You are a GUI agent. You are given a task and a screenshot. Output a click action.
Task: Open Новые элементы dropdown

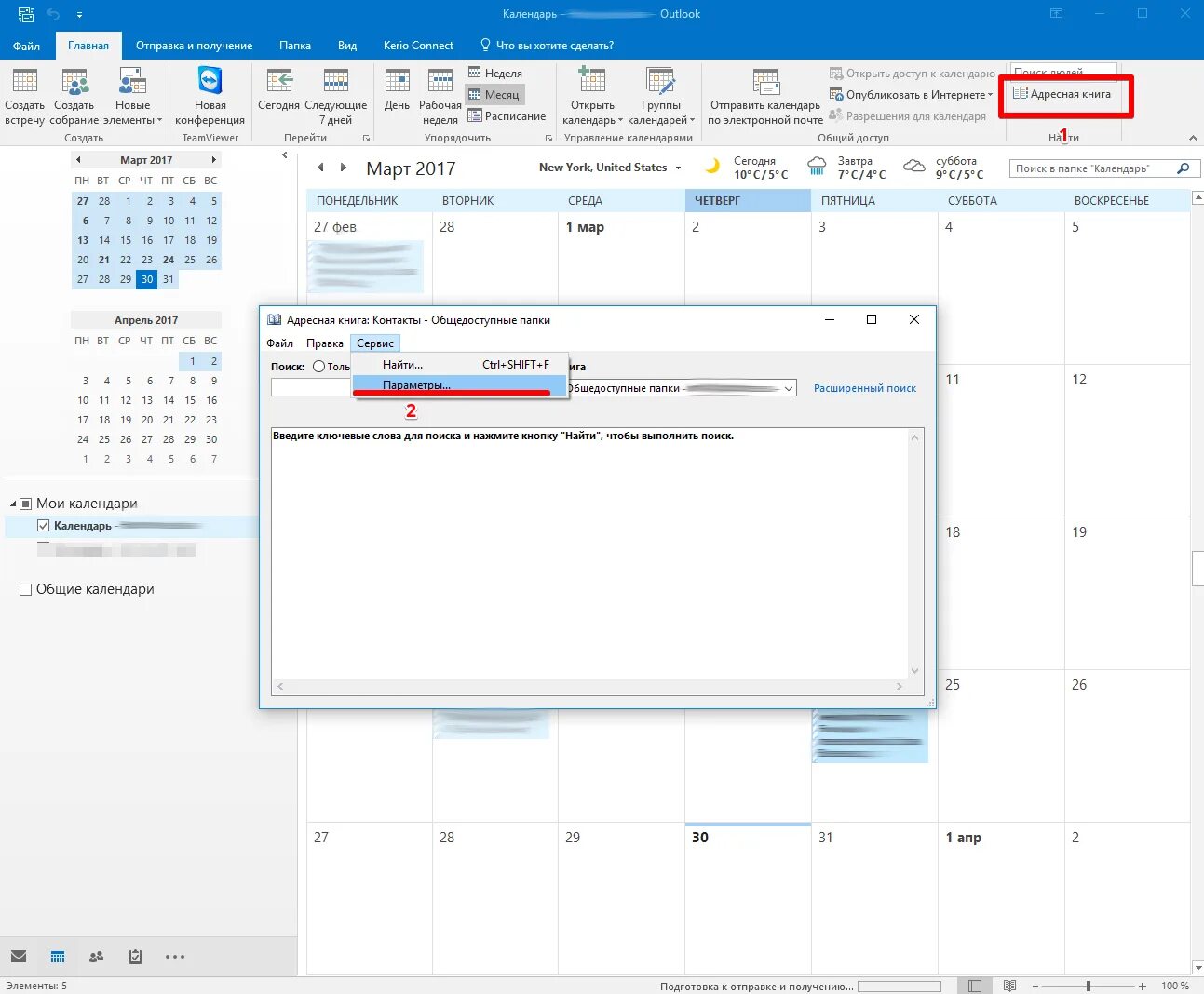tap(133, 96)
